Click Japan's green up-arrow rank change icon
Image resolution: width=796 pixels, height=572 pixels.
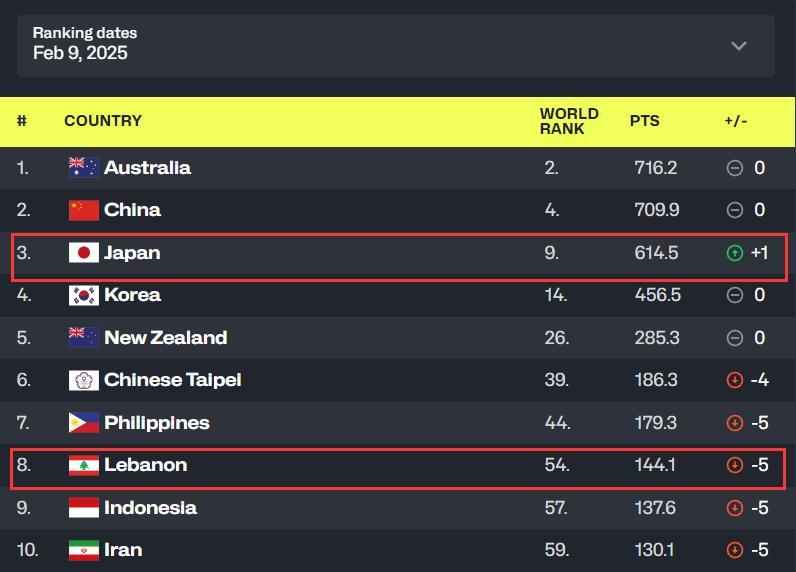(735, 253)
